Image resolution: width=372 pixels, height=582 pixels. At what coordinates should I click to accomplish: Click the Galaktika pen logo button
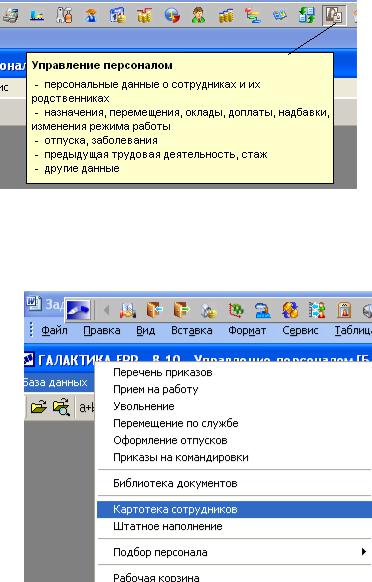78,310
